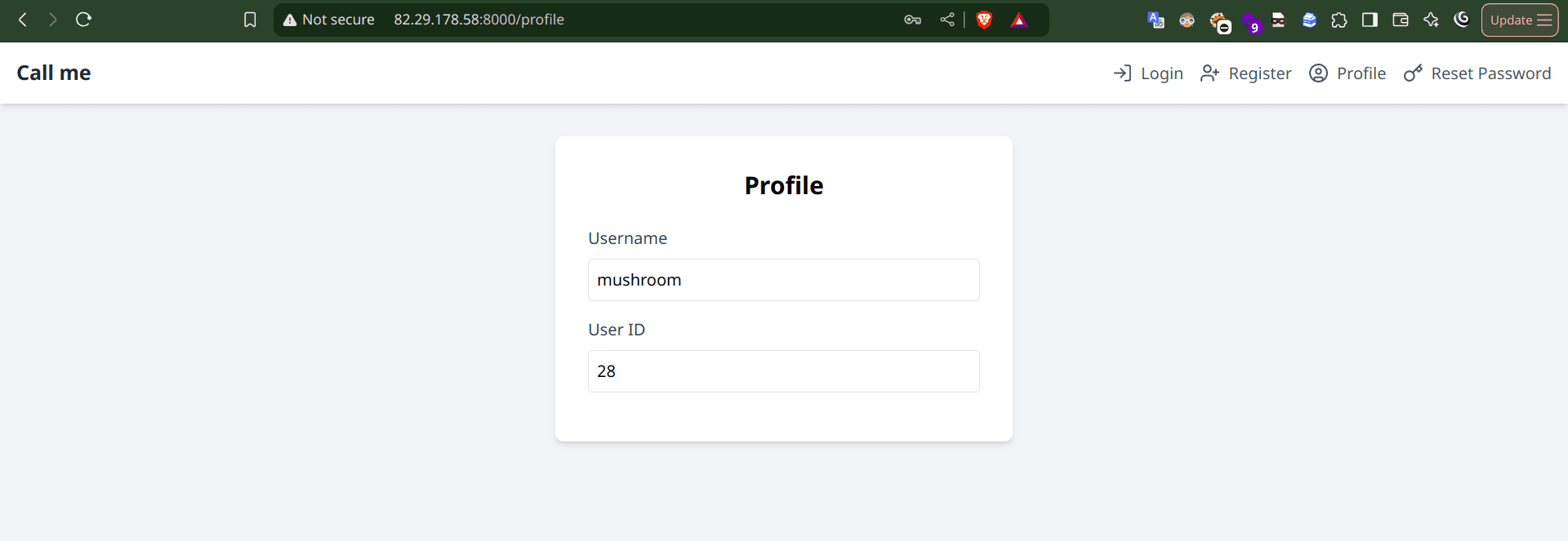This screenshot has height=541, width=1568.
Task: Open the translate extension icon
Action: click(1156, 20)
